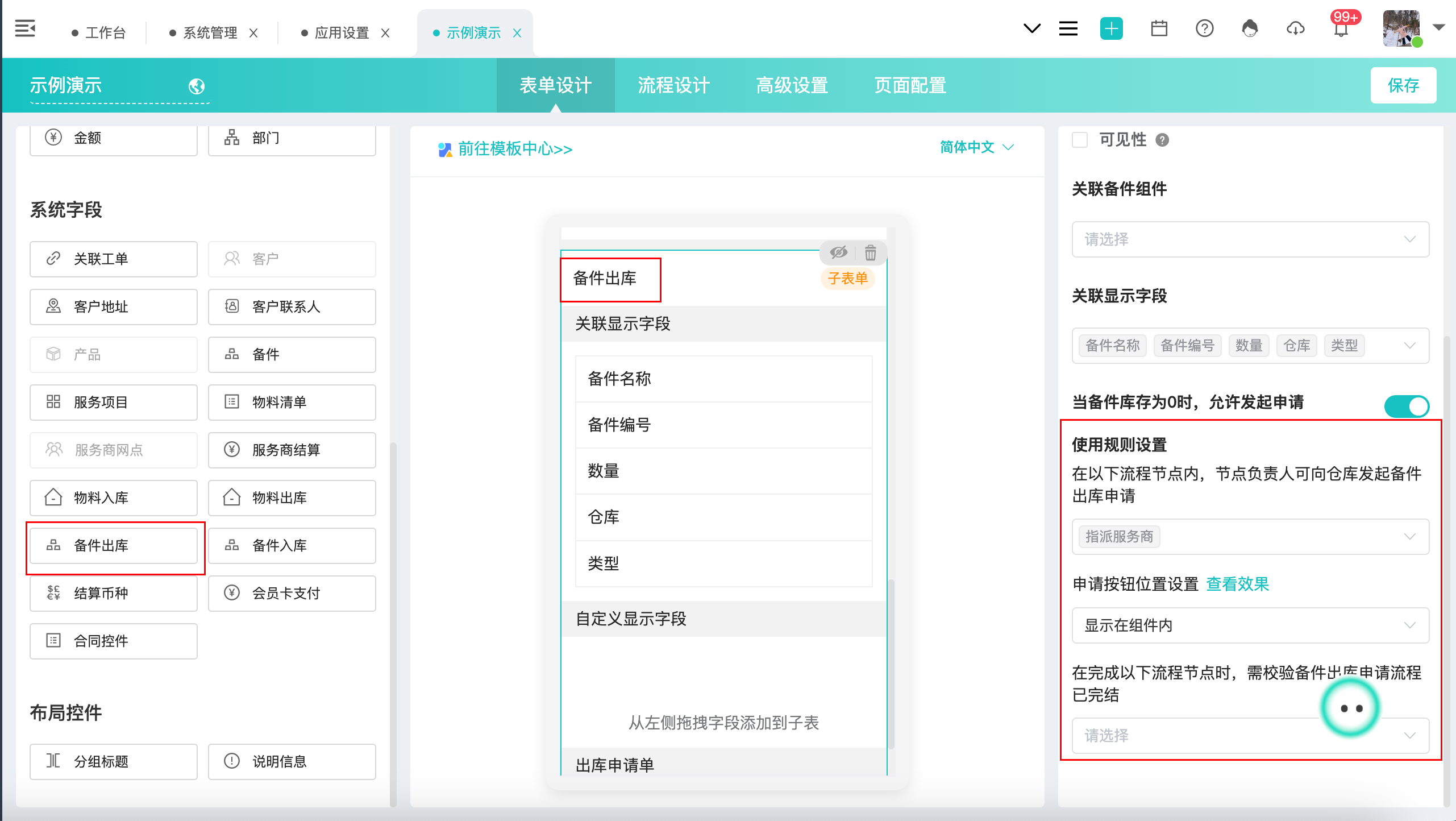The image size is (1456, 821).
Task: Click the cloud download icon
Action: [x=1295, y=28]
